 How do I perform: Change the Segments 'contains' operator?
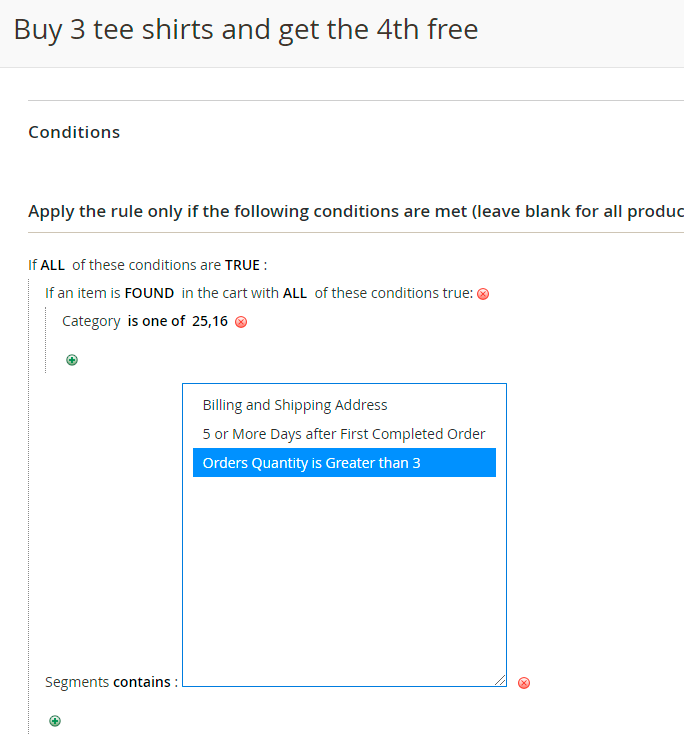142,682
